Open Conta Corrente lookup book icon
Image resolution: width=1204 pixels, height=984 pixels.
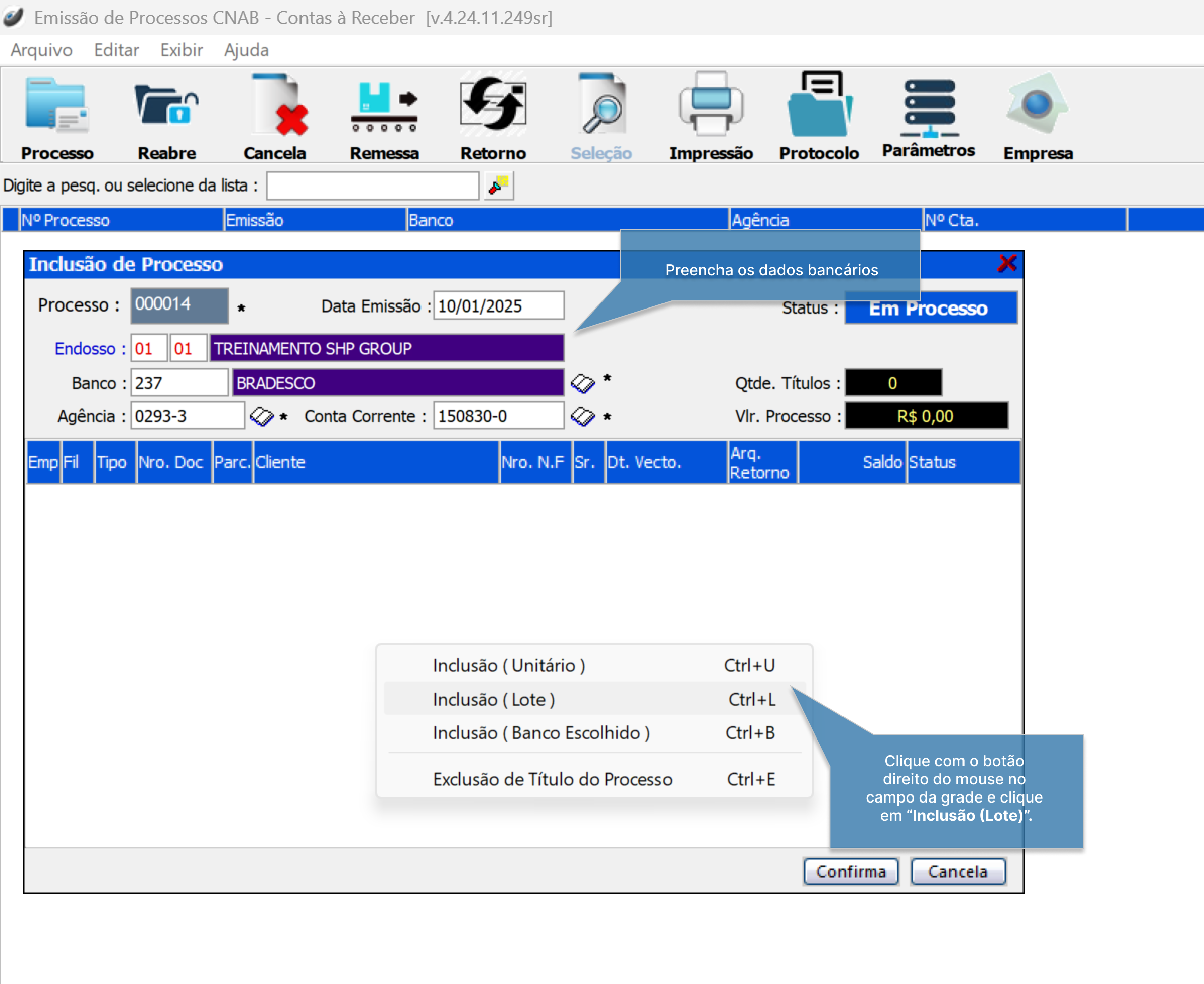point(582,417)
